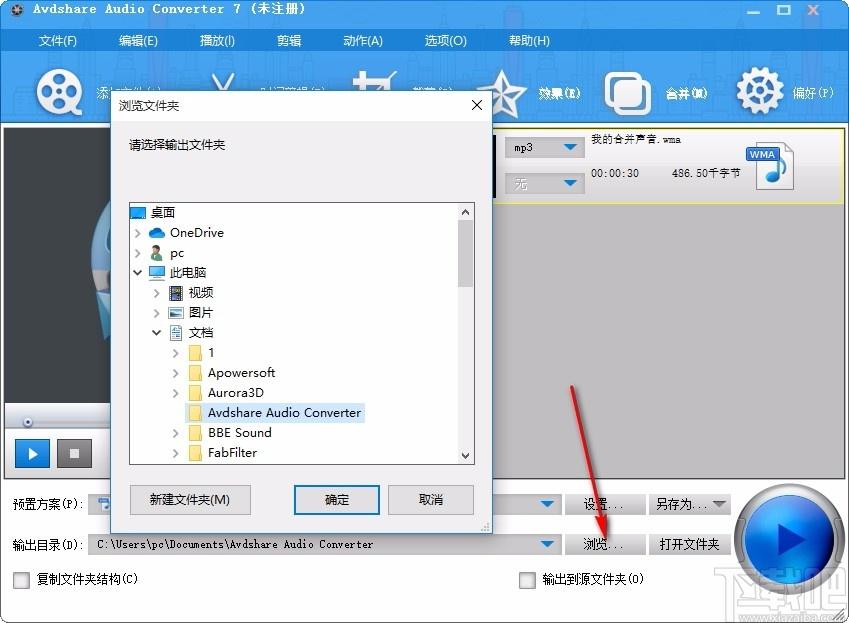This screenshot has width=849, height=623.
Task: Open the 另存为 dropdown button
Action: click(689, 504)
